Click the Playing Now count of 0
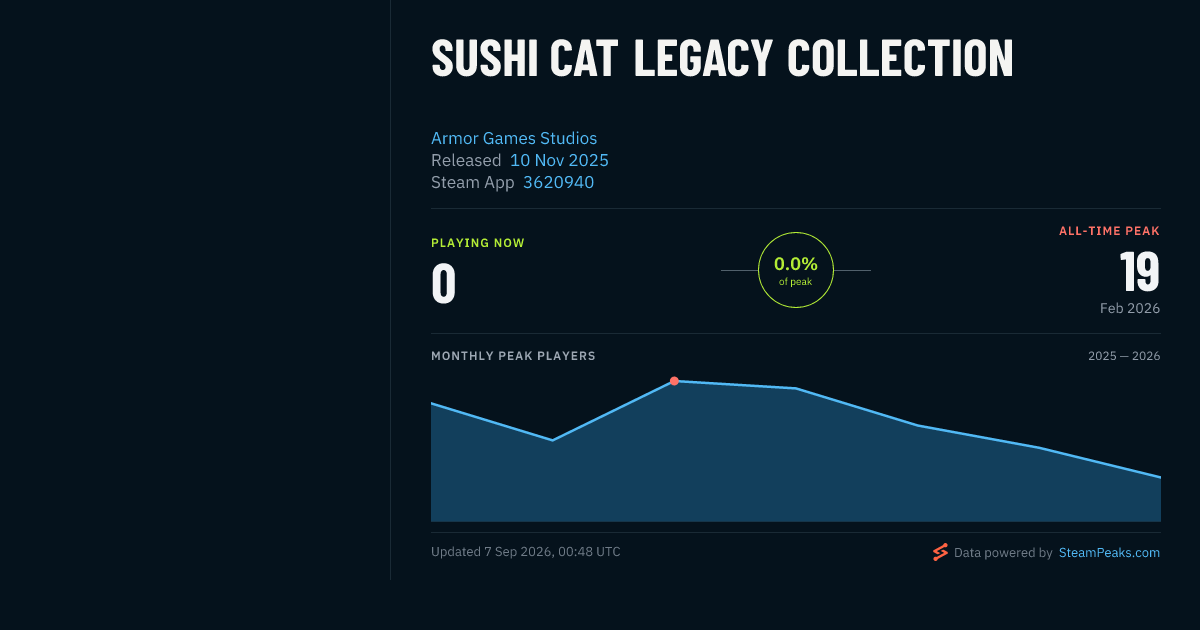The height and width of the screenshot is (630, 1200). pos(444,284)
